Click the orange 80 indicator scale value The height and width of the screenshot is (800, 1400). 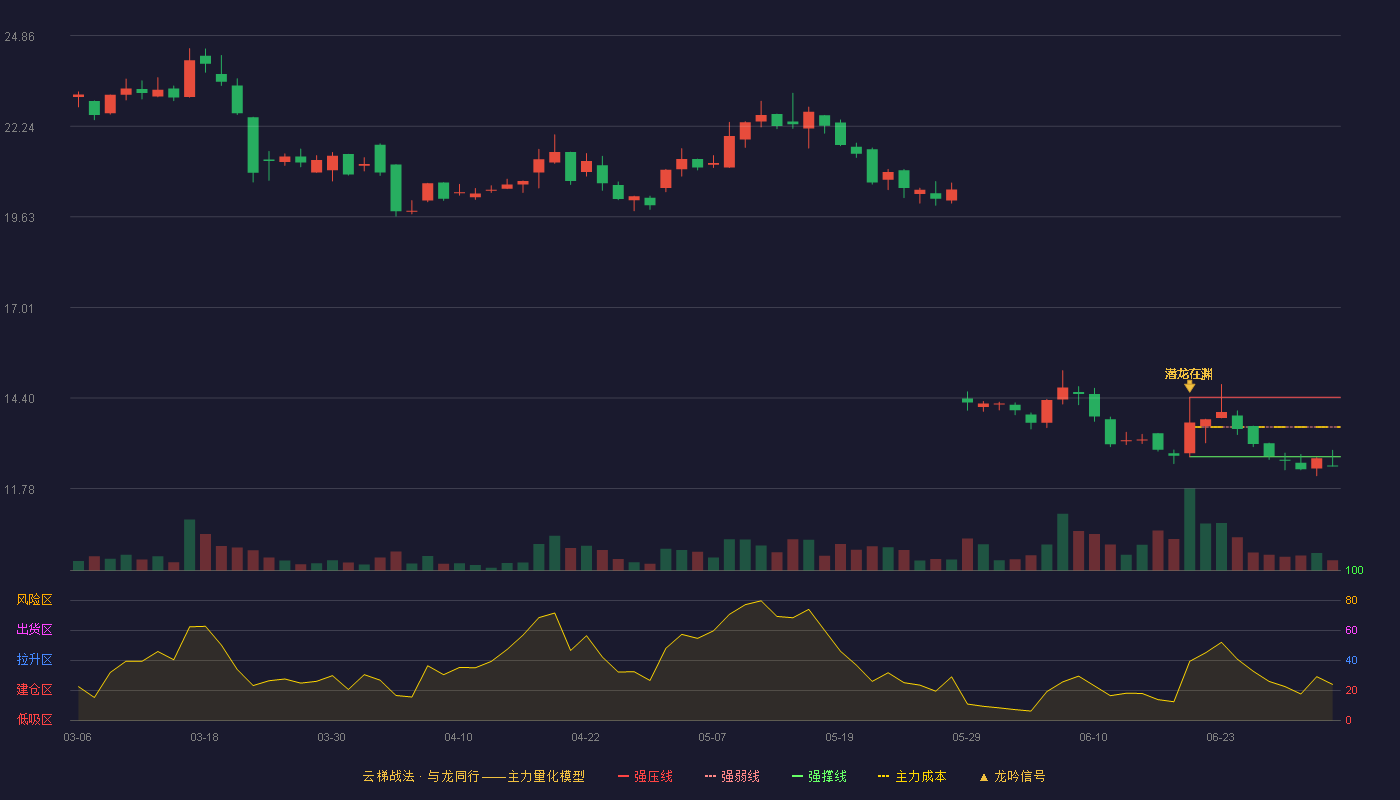1351,600
